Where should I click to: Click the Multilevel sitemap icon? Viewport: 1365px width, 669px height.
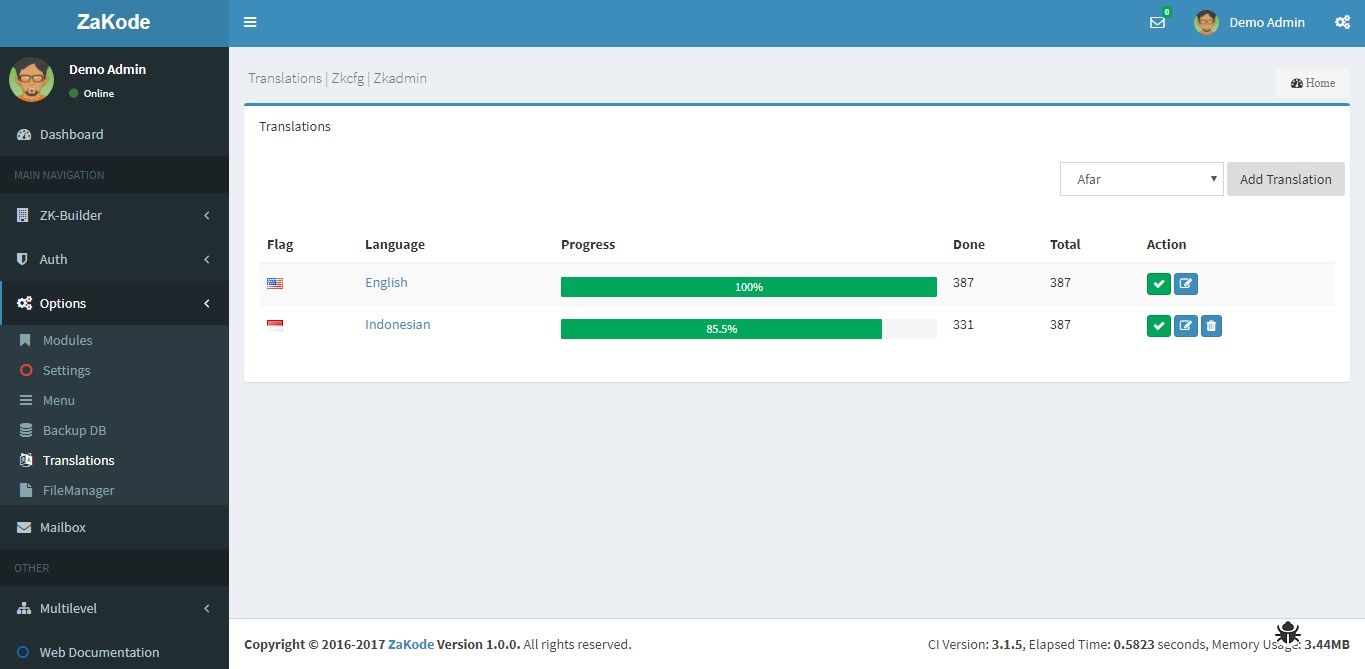click(24, 608)
